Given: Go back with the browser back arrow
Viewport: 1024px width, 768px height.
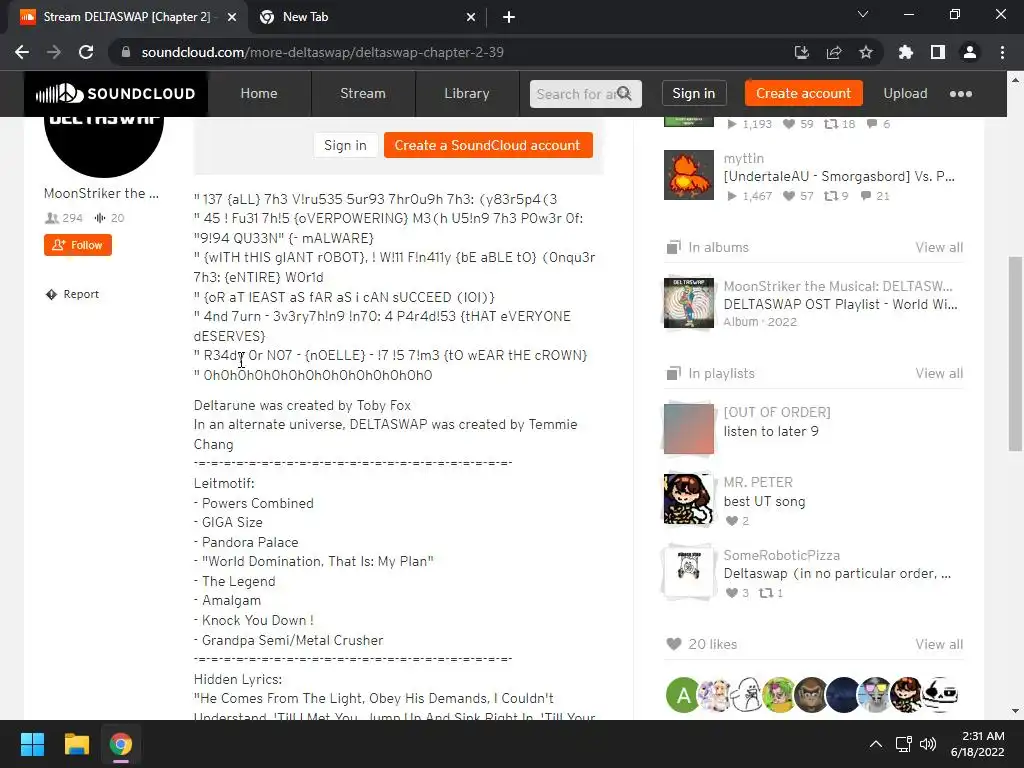Looking at the screenshot, I should (22, 52).
